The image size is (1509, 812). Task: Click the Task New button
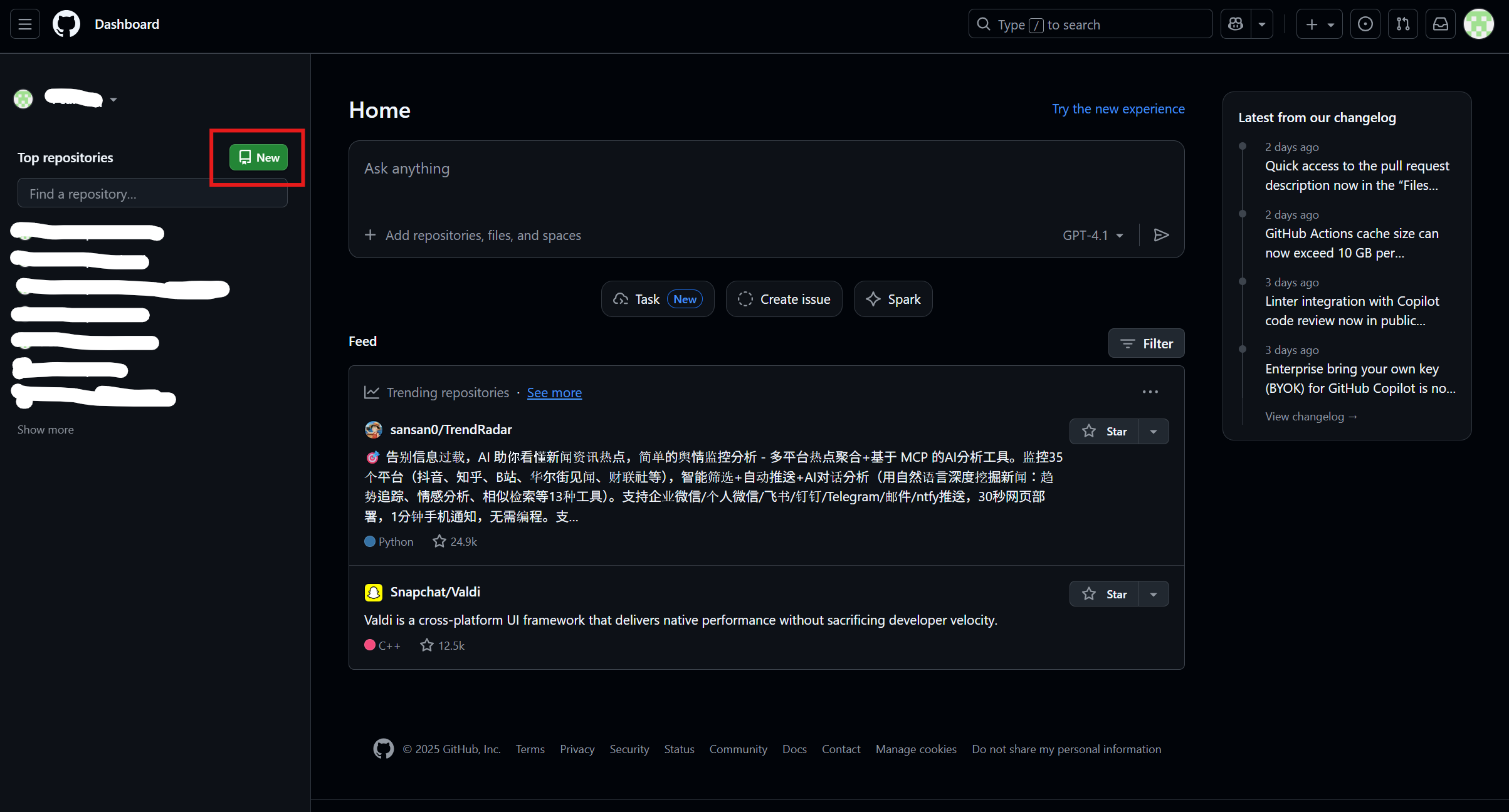pos(658,299)
